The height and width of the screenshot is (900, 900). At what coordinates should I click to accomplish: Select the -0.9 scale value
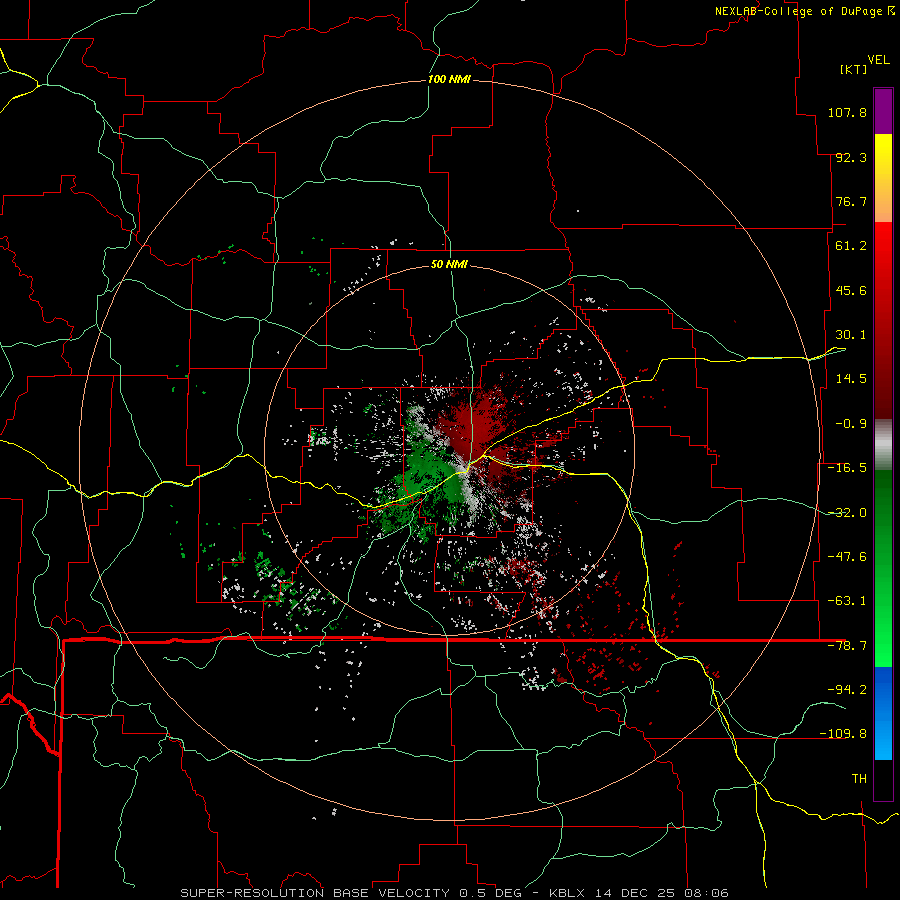[851, 424]
